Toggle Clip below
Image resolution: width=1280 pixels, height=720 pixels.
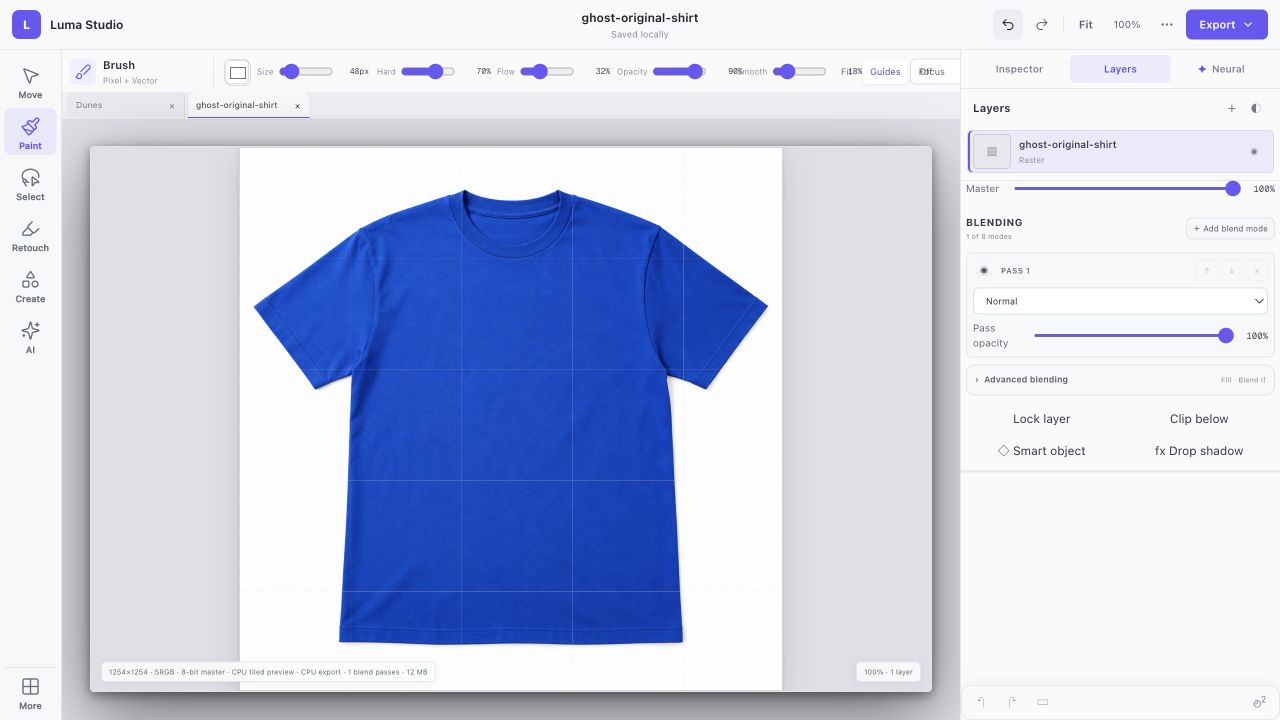point(1199,419)
